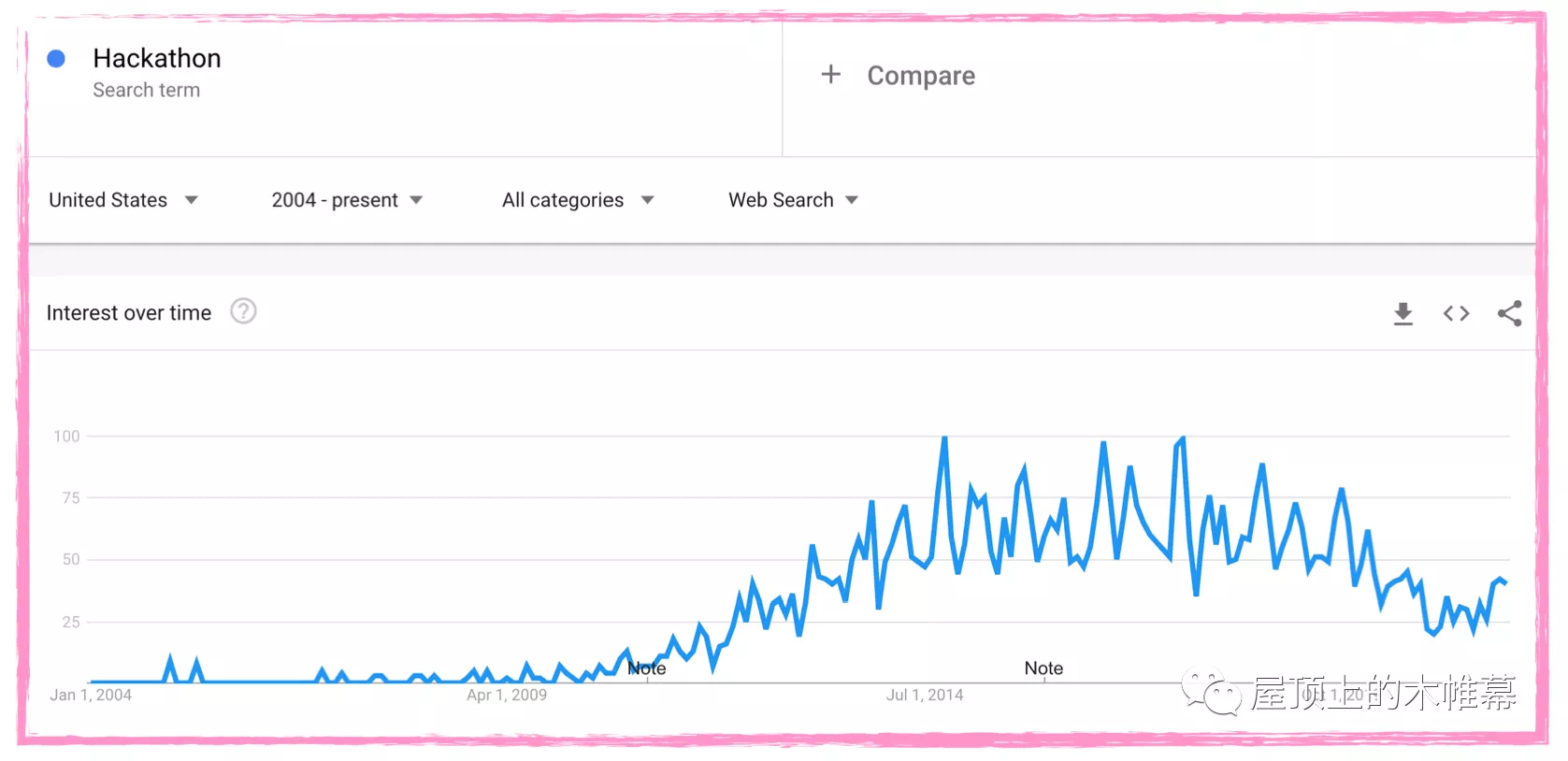Viewport: 1568px width, 761px height.
Task: Click the Note marker near 2016
Action: (1043, 668)
